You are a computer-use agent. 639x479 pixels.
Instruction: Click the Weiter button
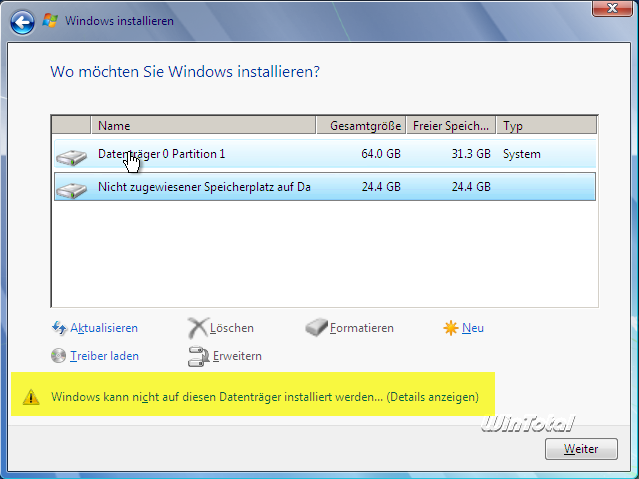click(x=581, y=449)
